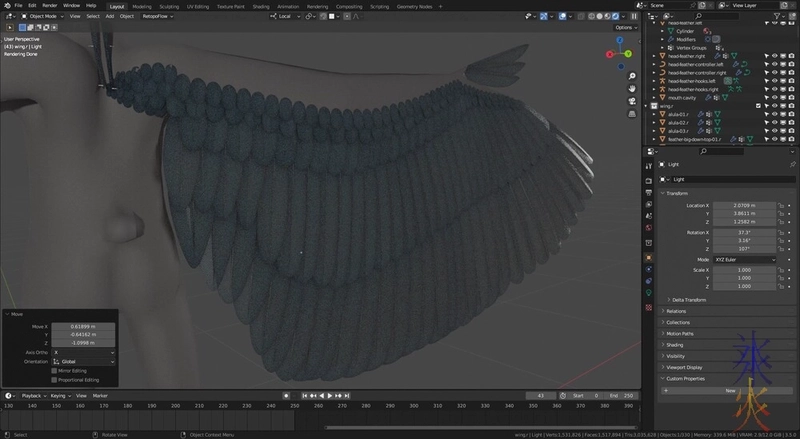
Task: Hide mouth cavity object via eye icon
Action: point(774,98)
